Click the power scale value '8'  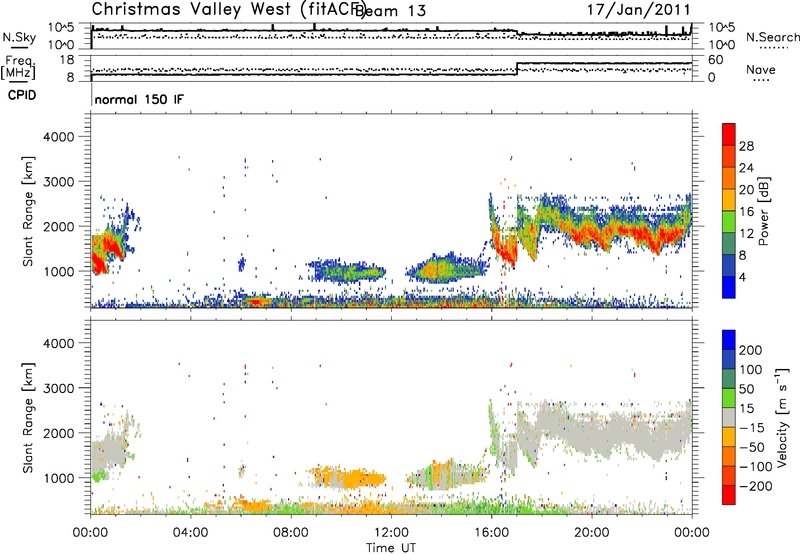(x=742, y=256)
